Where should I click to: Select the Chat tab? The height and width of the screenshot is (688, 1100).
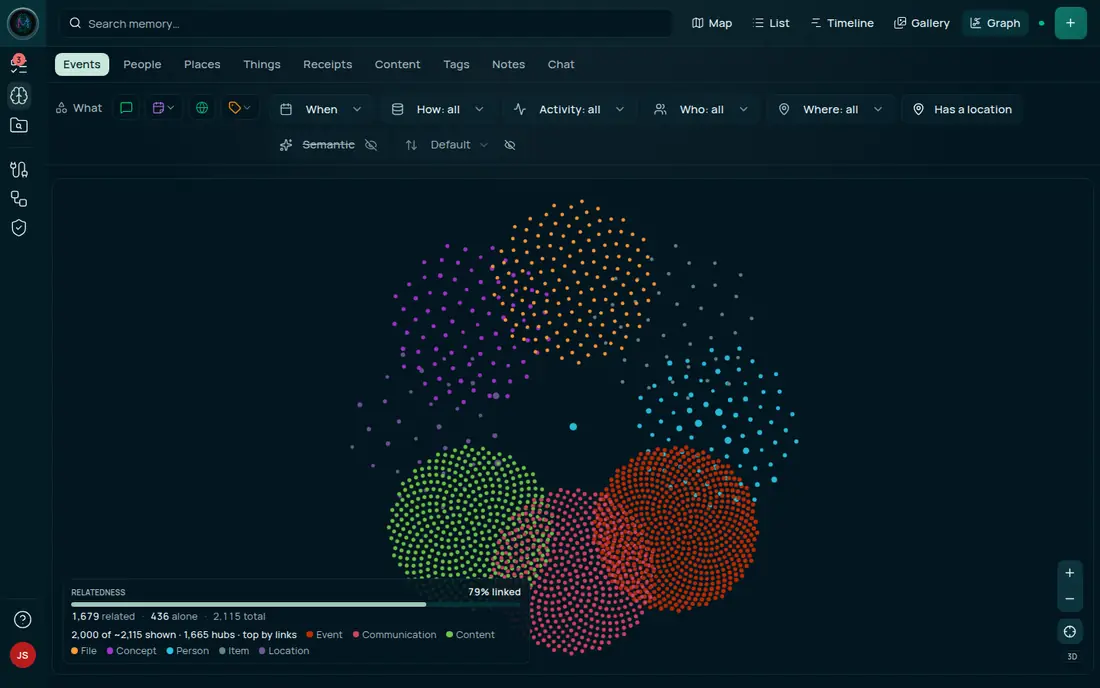tap(561, 65)
